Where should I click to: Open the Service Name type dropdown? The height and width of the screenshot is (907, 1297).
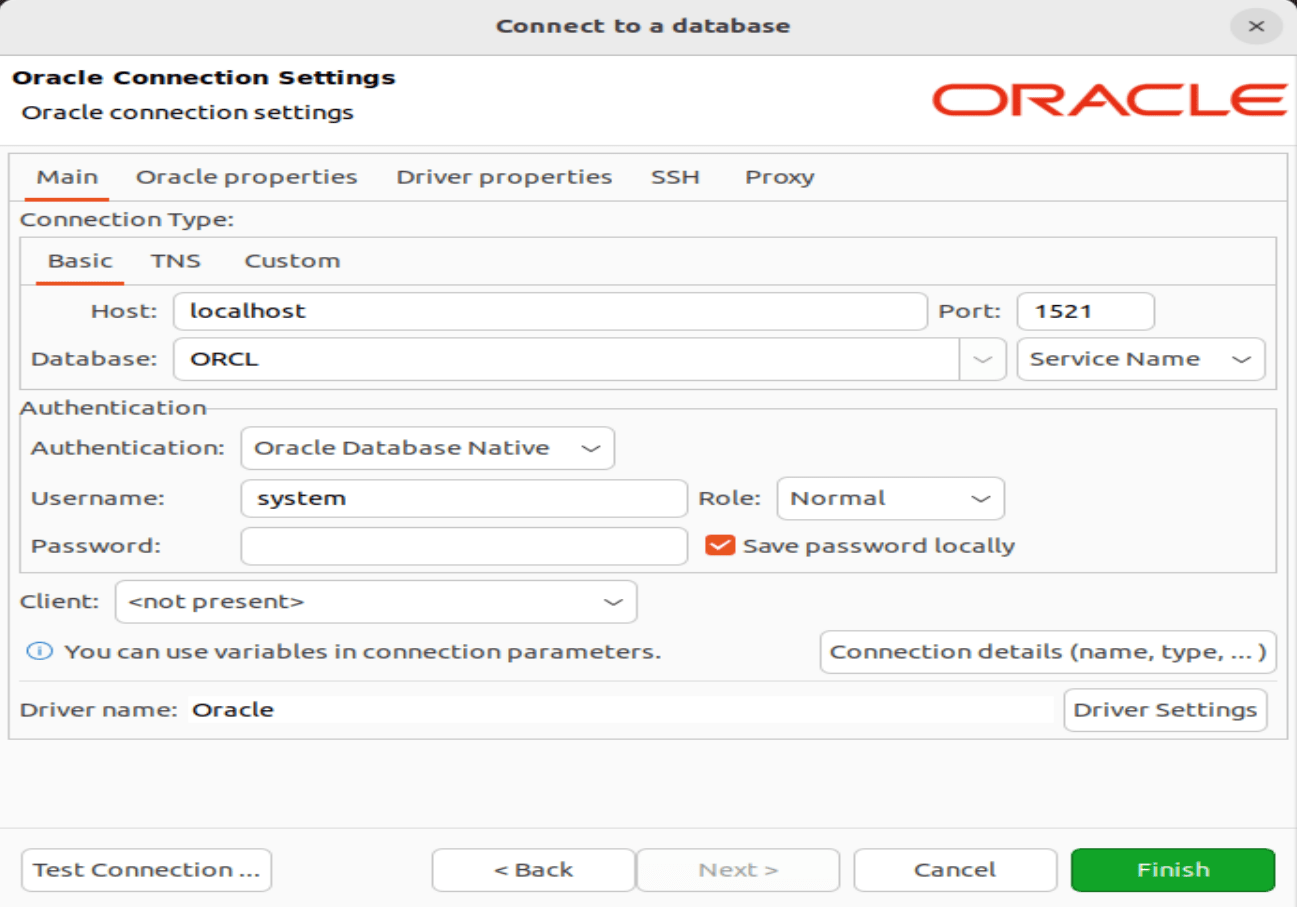tap(1140, 359)
